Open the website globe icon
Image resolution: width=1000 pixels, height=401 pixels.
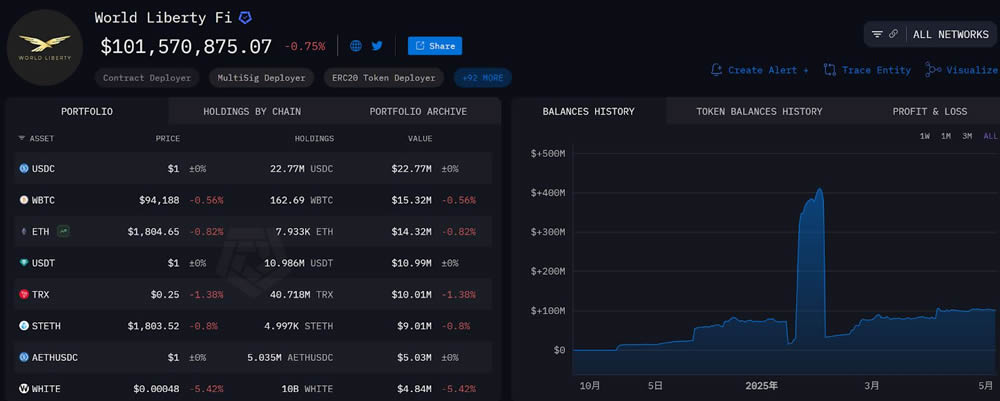coord(356,46)
